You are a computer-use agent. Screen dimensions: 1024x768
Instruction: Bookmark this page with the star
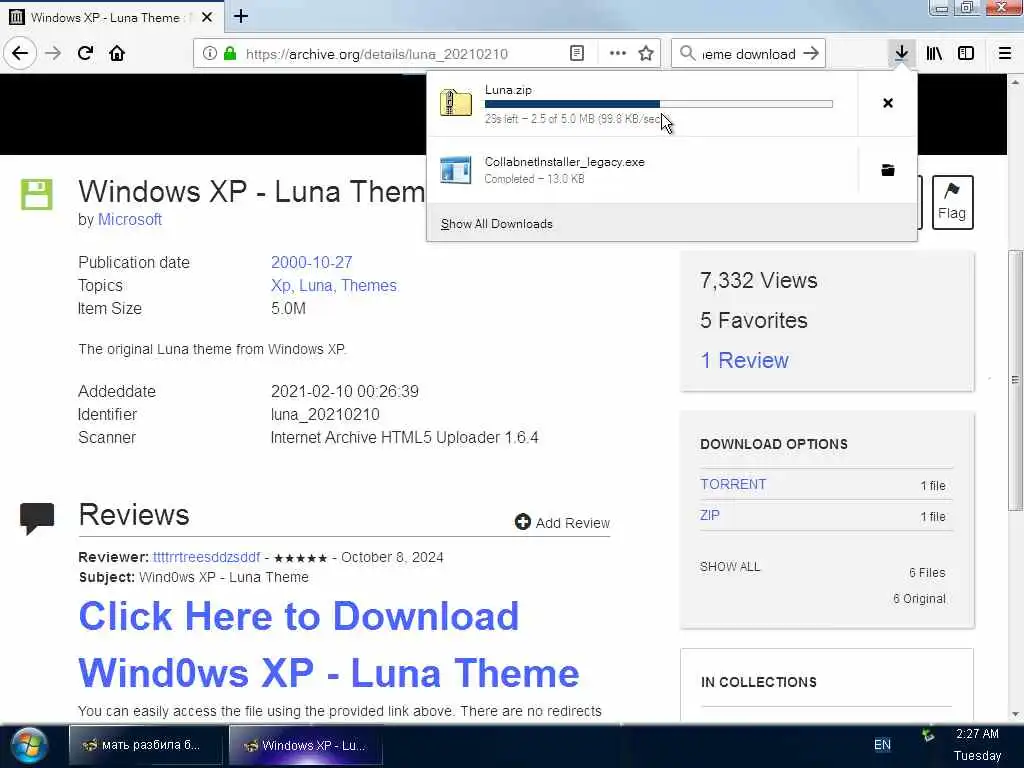click(x=646, y=54)
